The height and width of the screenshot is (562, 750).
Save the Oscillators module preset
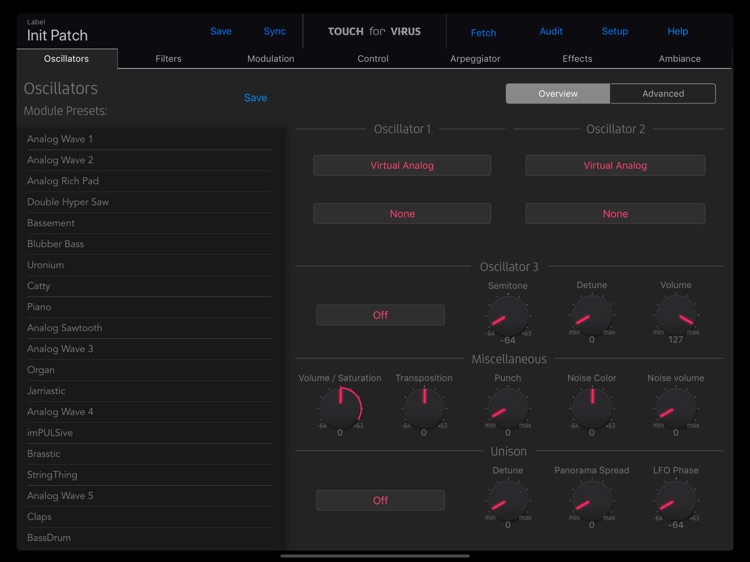click(255, 98)
